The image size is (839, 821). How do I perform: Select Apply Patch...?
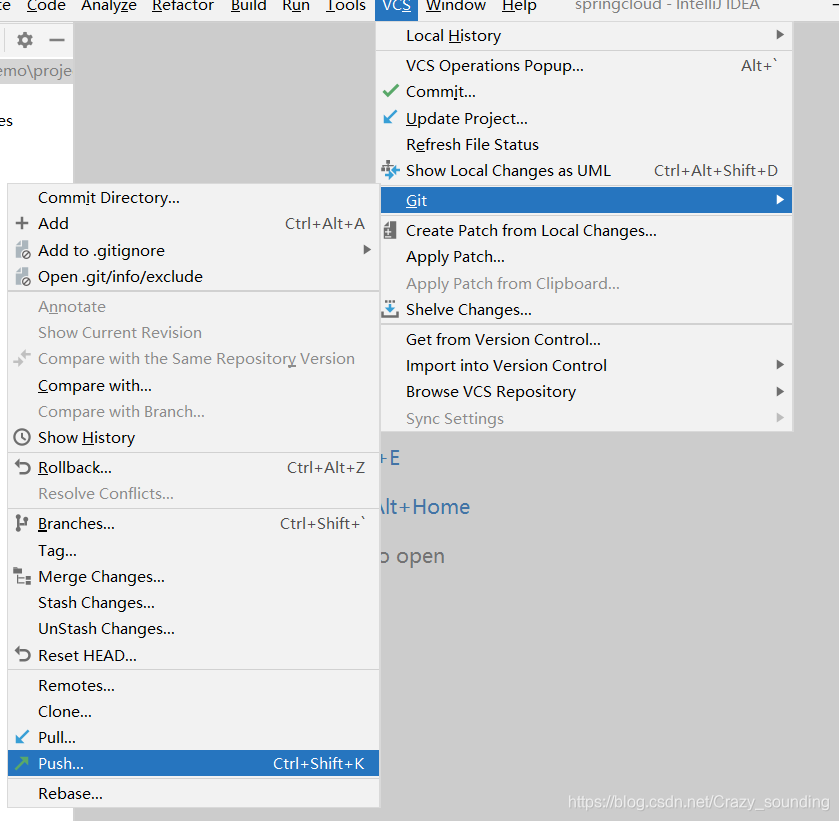[584, 257]
